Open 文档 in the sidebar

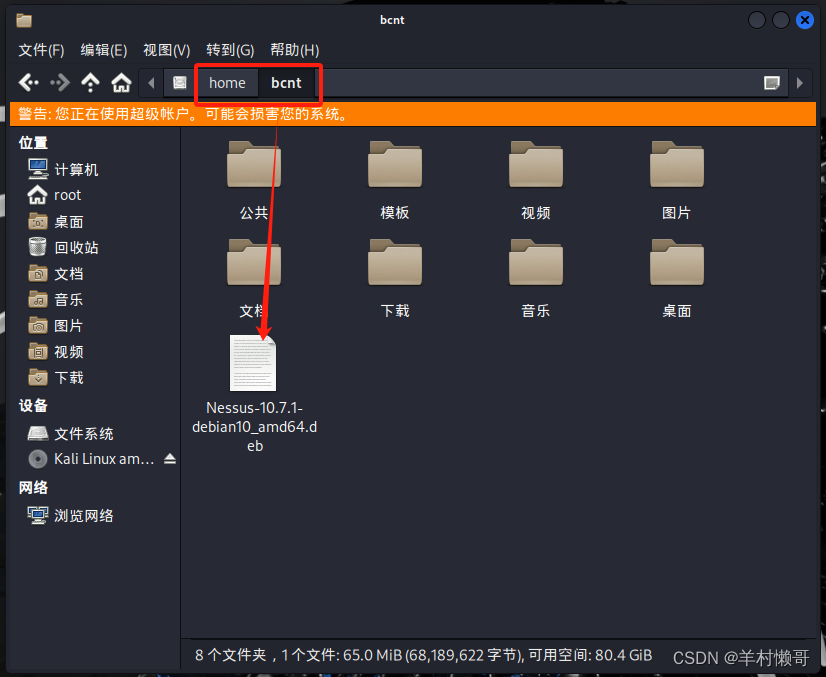pyautogui.click(x=55, y=273)
